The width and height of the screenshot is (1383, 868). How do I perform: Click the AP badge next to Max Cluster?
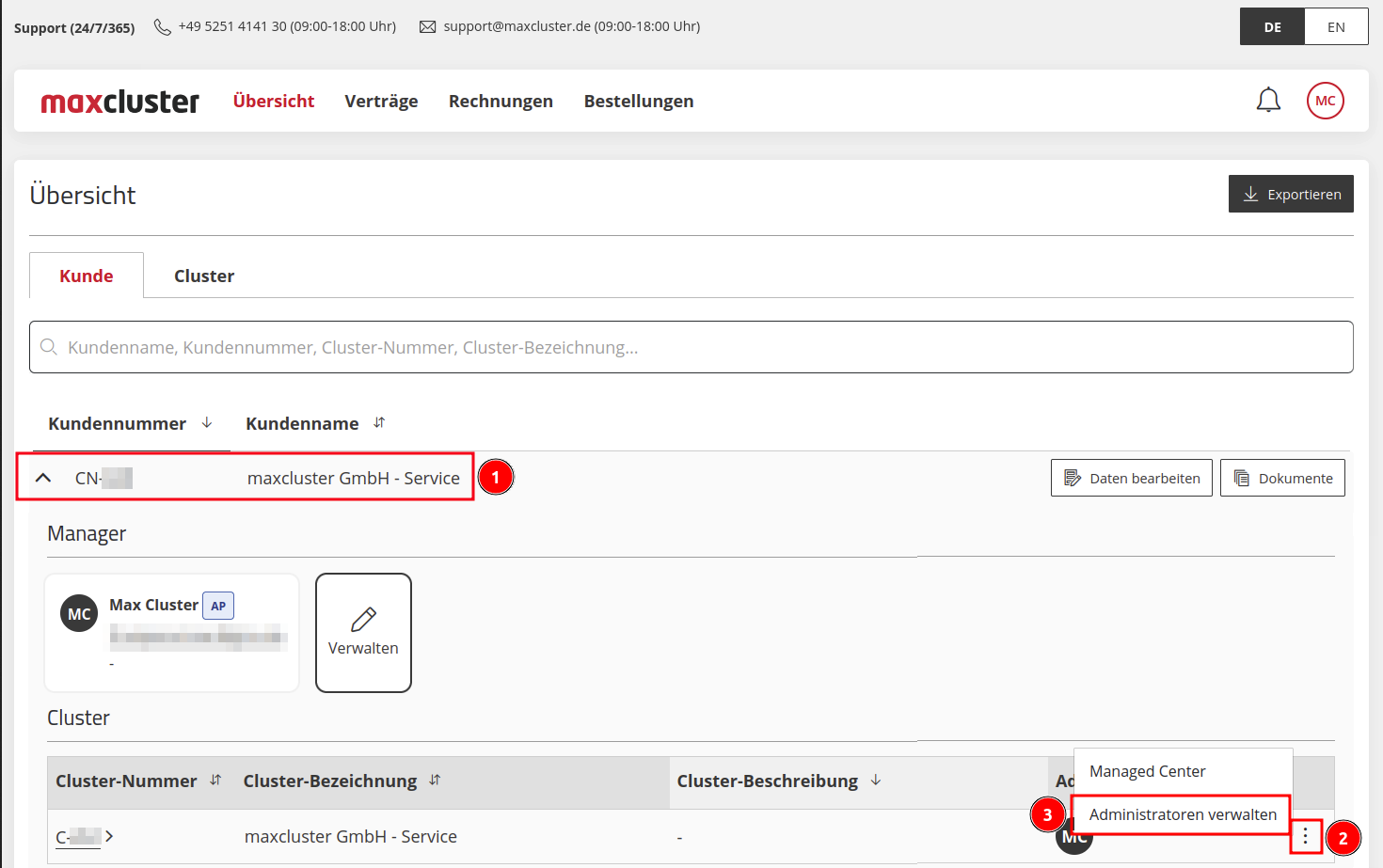pyautogui.click(x=218, y=606)
